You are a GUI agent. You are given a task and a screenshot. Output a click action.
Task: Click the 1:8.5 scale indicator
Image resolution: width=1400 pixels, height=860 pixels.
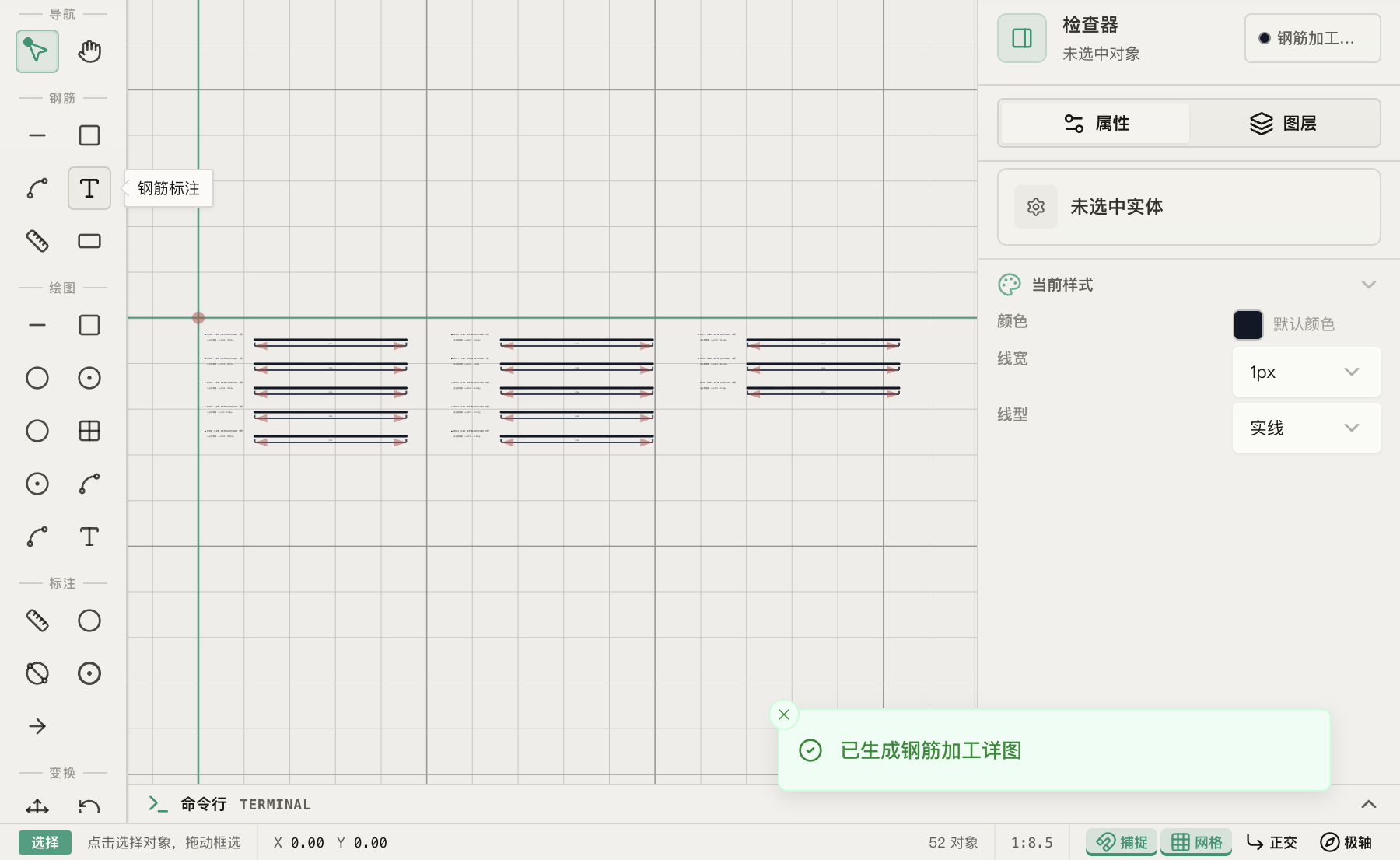[x=1032, y=842]
